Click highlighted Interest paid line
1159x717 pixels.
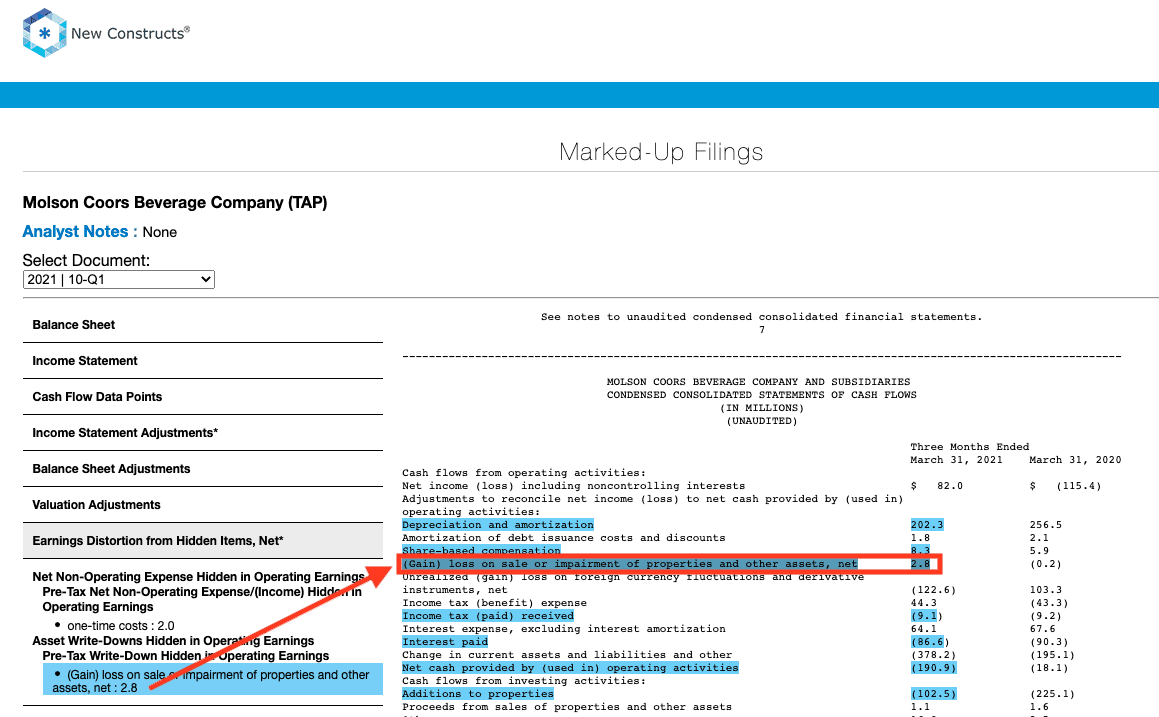[445, 642]
